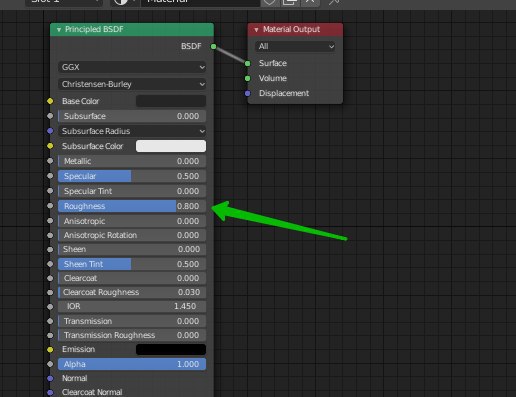
Task: Click the IOR input socket
Action: (50, 306)
